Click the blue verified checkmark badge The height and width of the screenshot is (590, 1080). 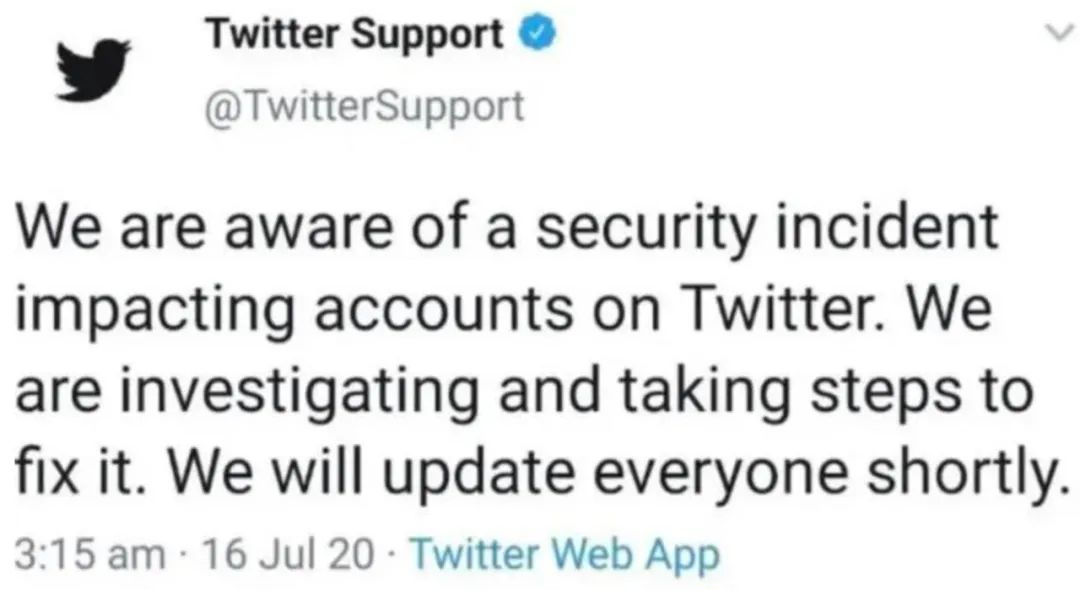click(537, 34)
